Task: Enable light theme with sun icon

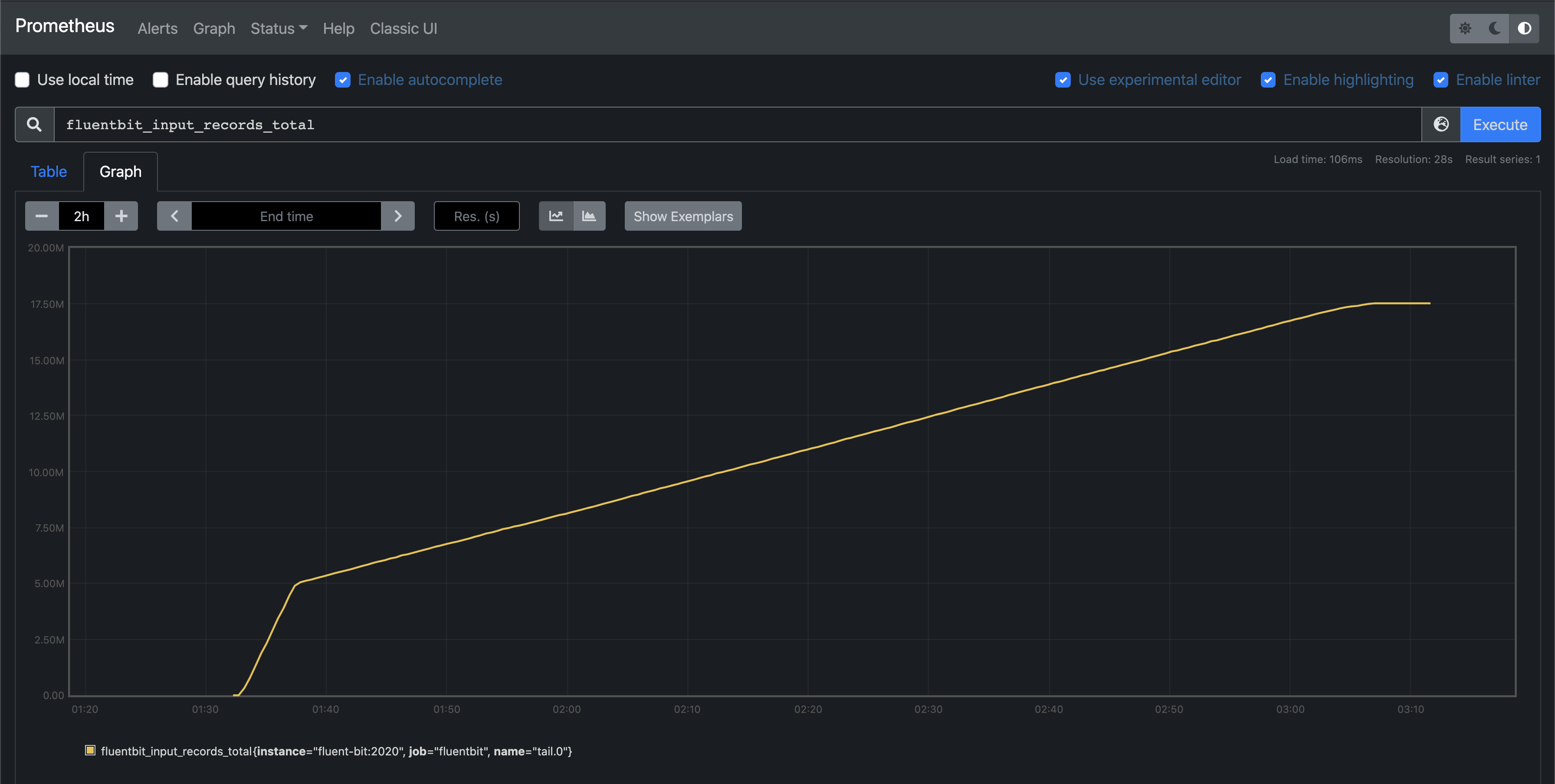Action: [x=1466, y=28]
